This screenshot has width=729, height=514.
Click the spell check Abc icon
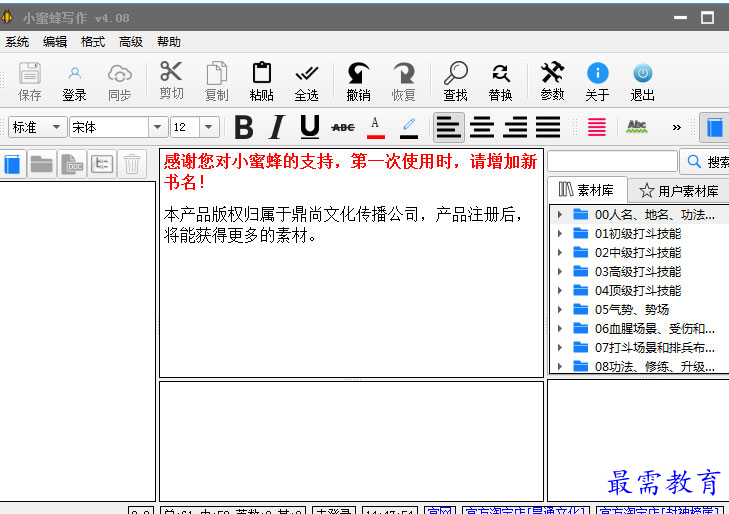(x=637, y=126)
